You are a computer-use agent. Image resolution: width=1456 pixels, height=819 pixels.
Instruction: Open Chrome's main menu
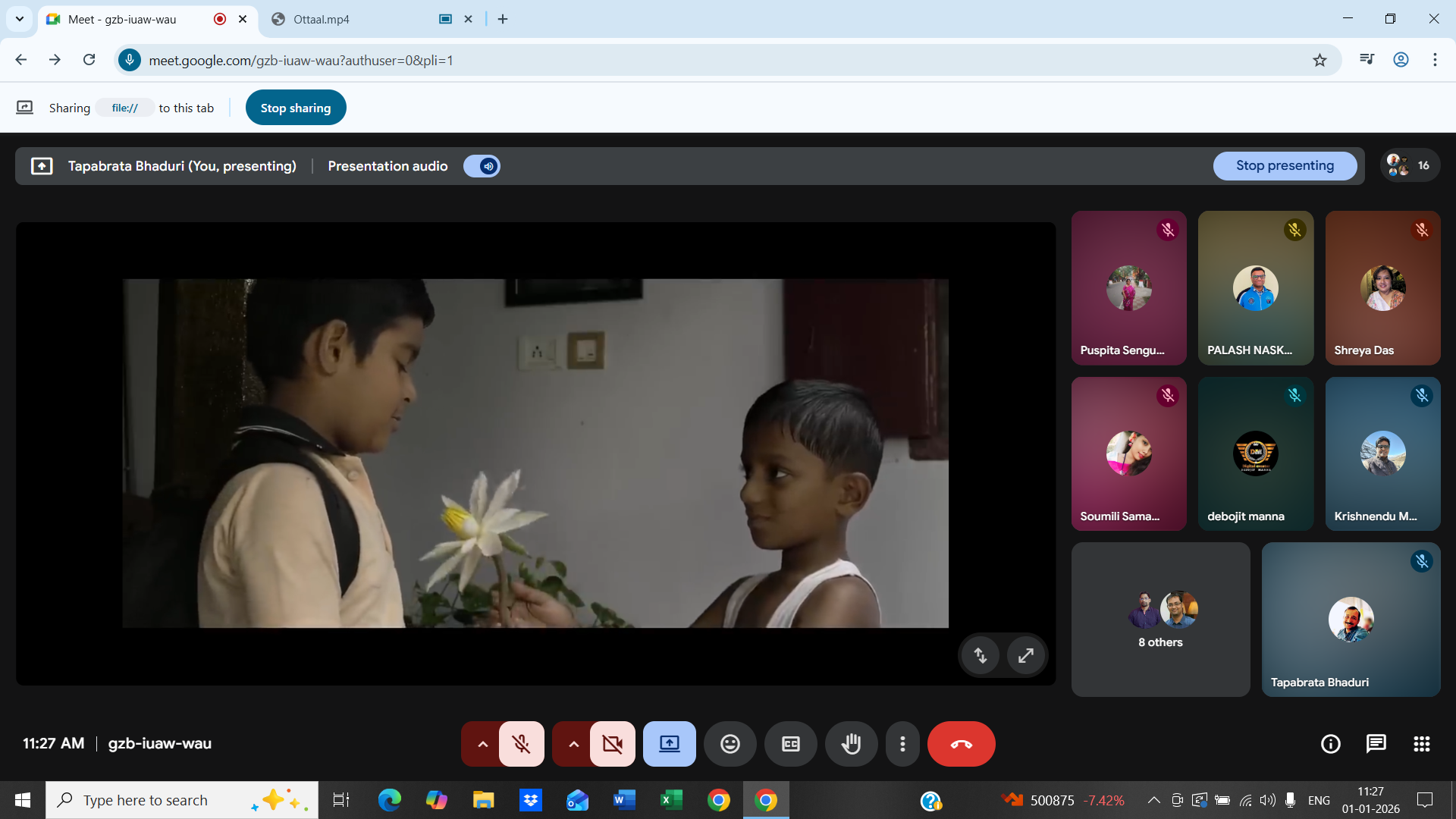[x=1435, y=59]
